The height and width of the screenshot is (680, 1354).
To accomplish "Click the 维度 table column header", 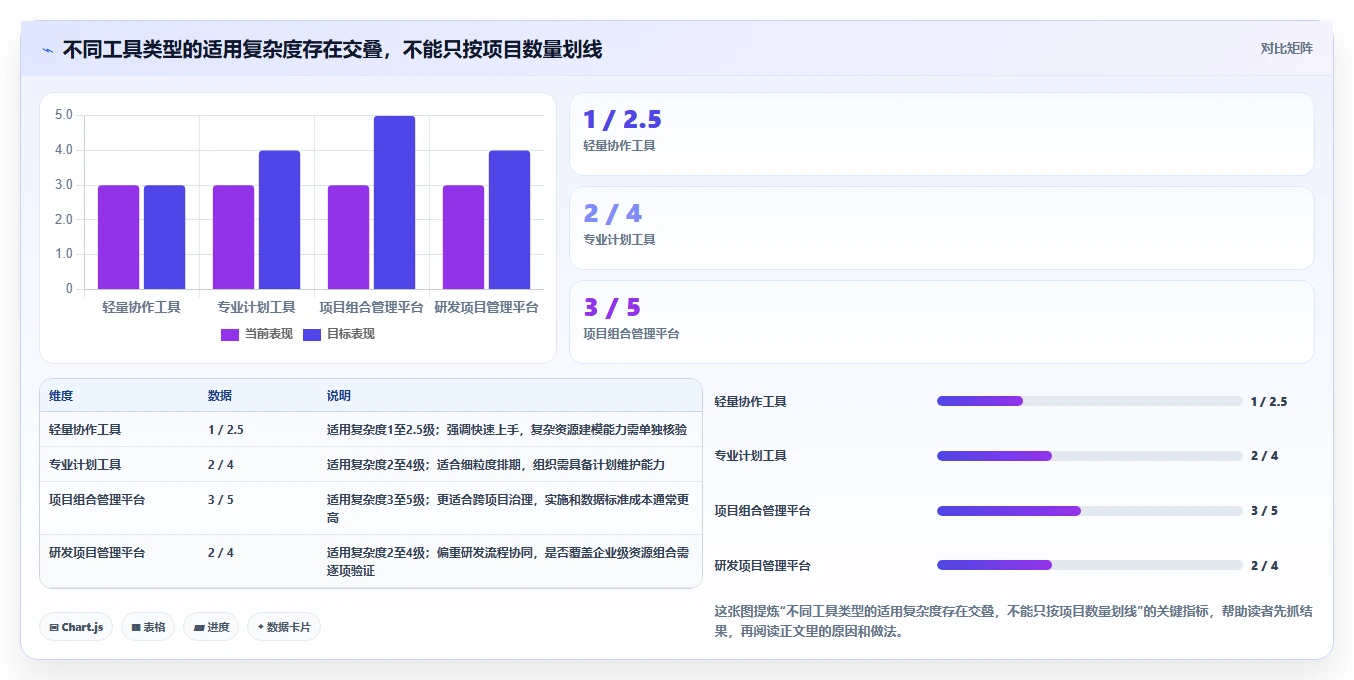I will click(x=61, y=396).
